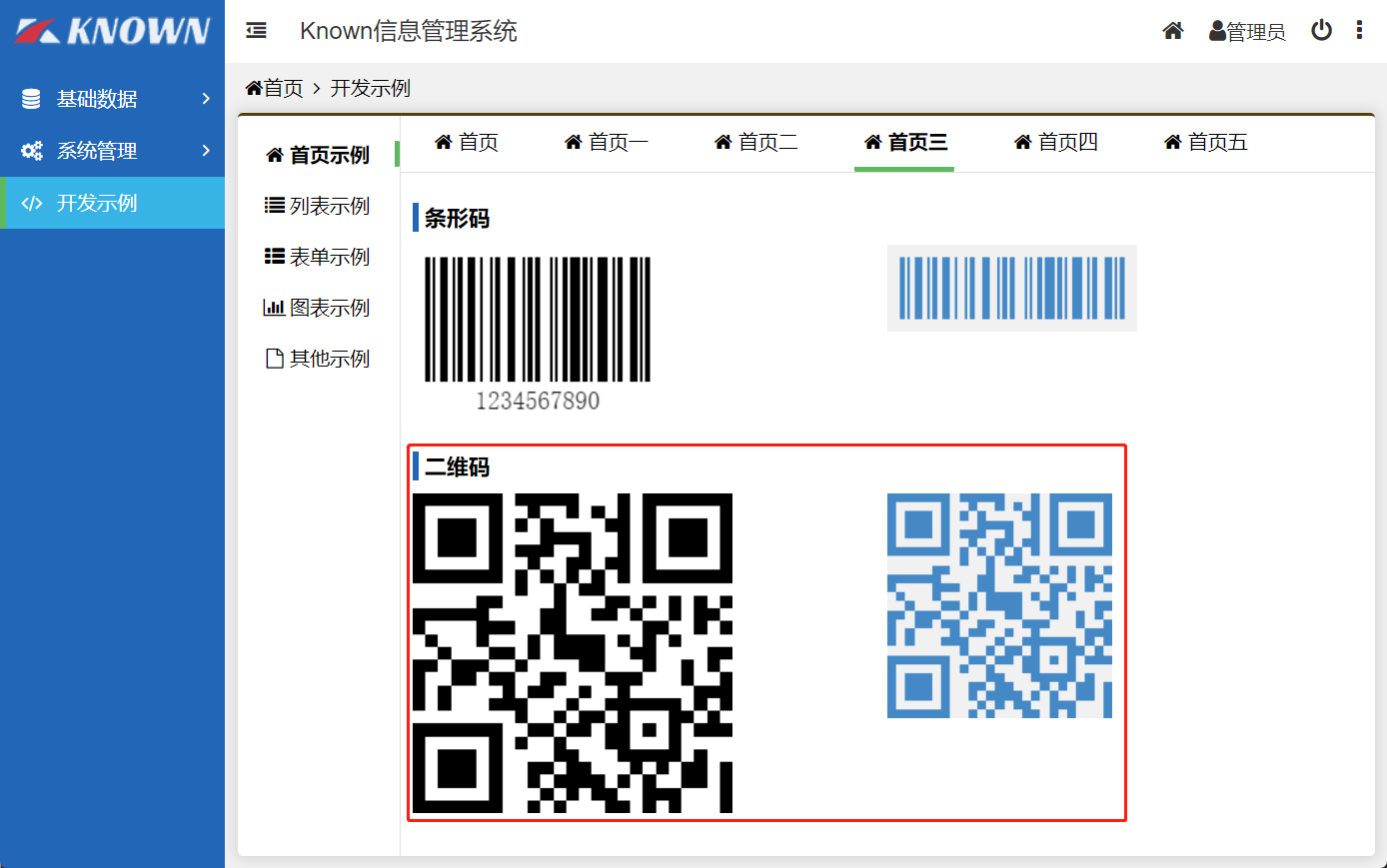Image resolution: width=1387 pixels, height=868 pixels.
Task: Open the vertical dots more menu
Action: tap(1359, 30)
